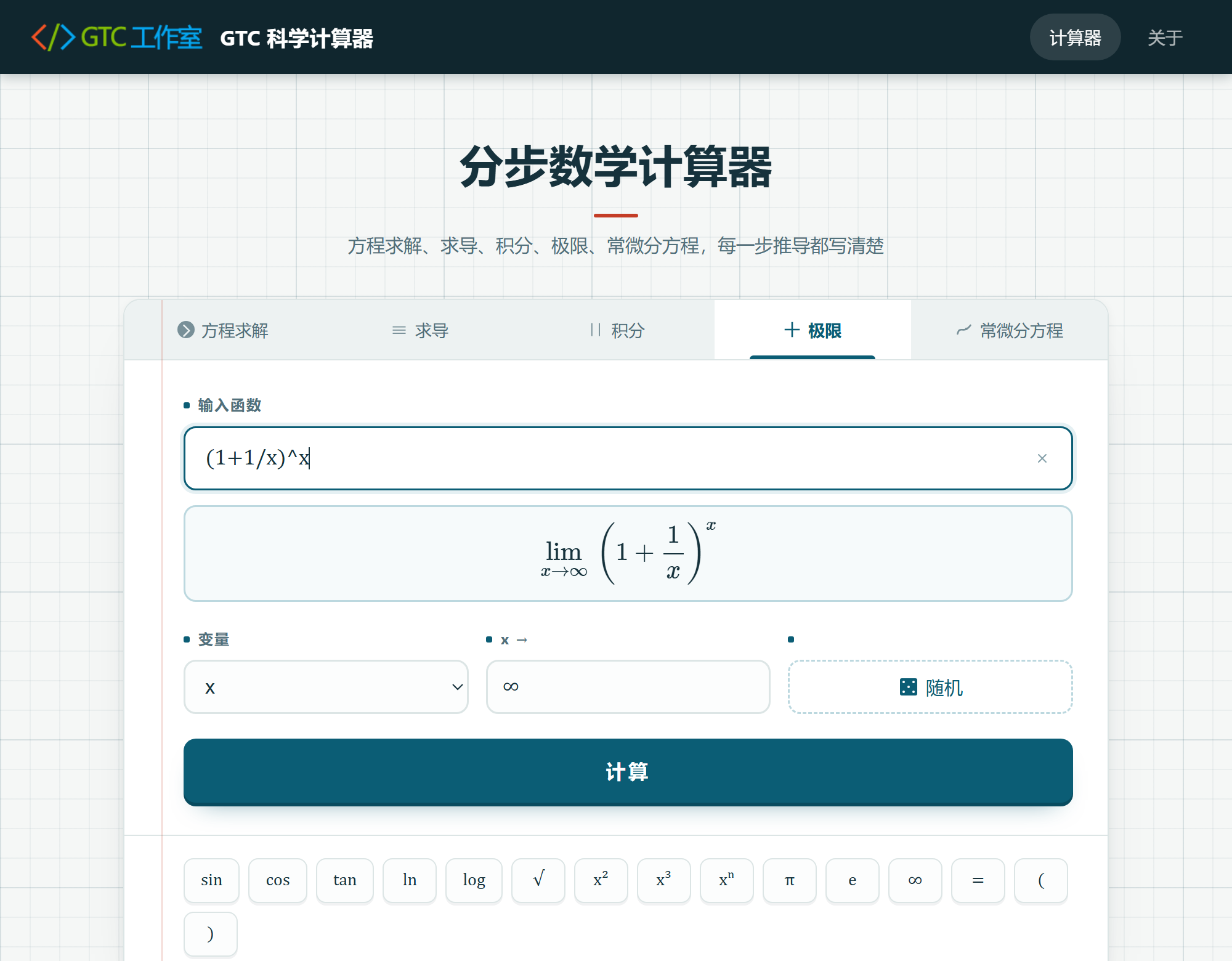This screenshot has height=961, width=1232.
Task: Insert the π constant key
Action: tap(790, 880)
